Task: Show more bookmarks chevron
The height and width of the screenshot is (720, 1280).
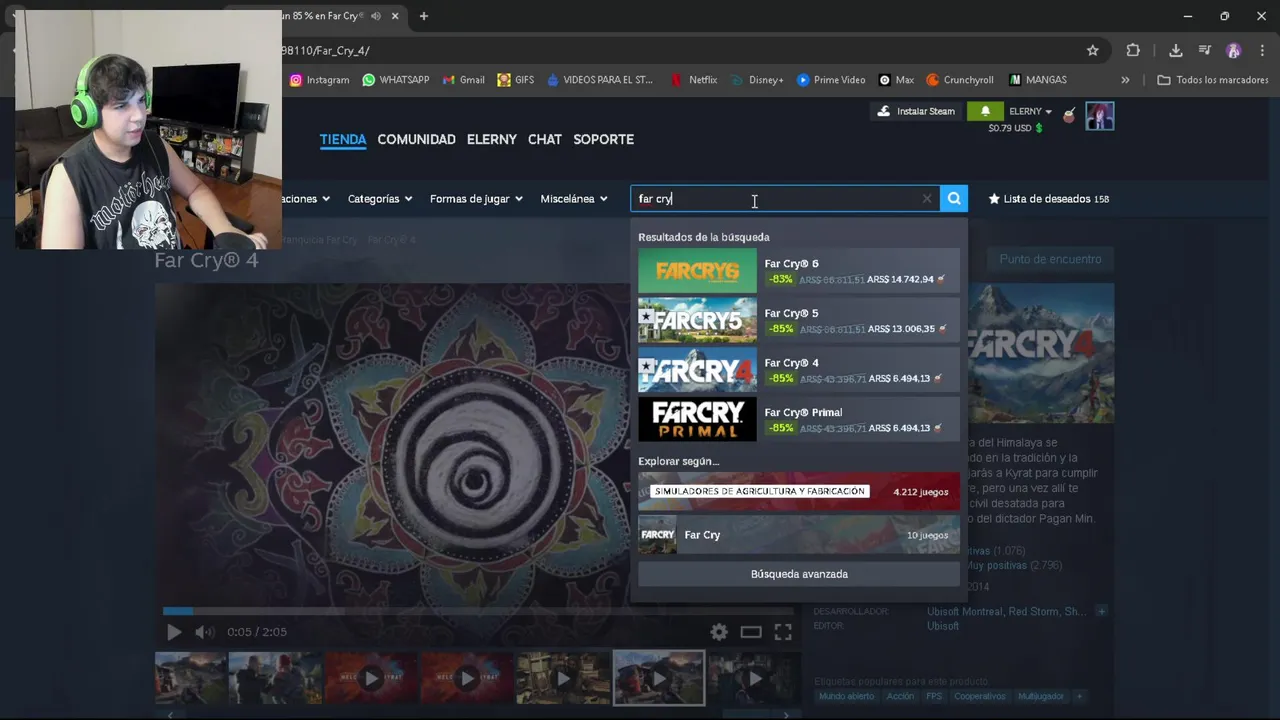Action: 1125,80
